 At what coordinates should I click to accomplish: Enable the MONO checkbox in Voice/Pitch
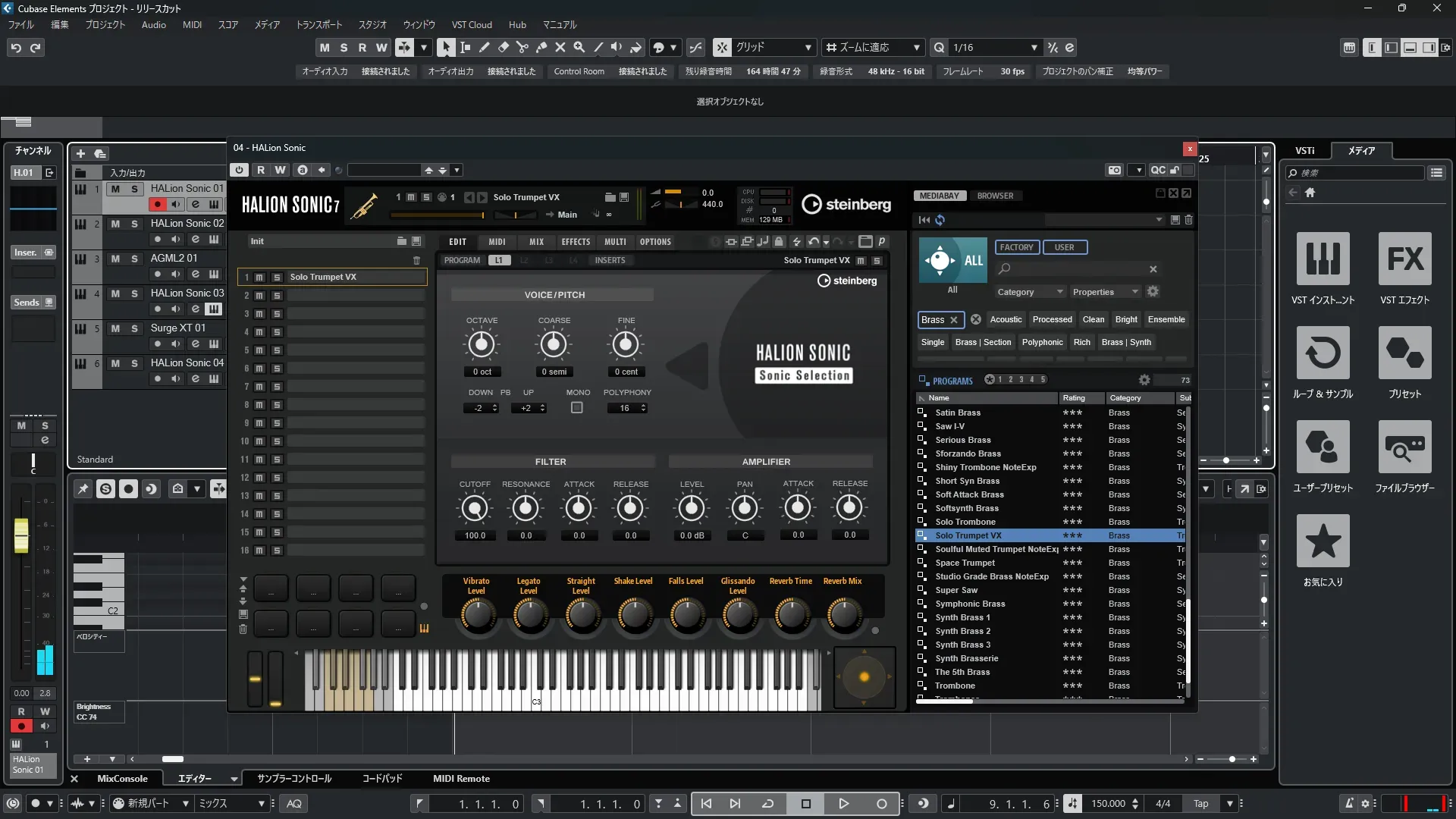(577, 408)
